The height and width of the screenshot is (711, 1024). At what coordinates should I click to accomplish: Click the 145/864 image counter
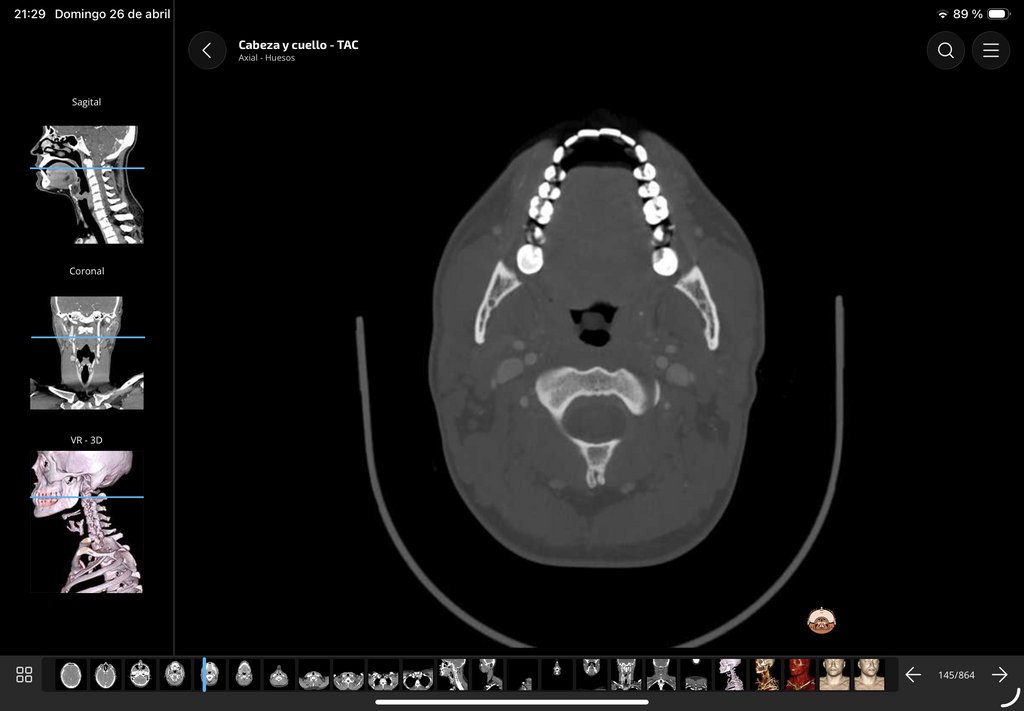tap(956, 675)
